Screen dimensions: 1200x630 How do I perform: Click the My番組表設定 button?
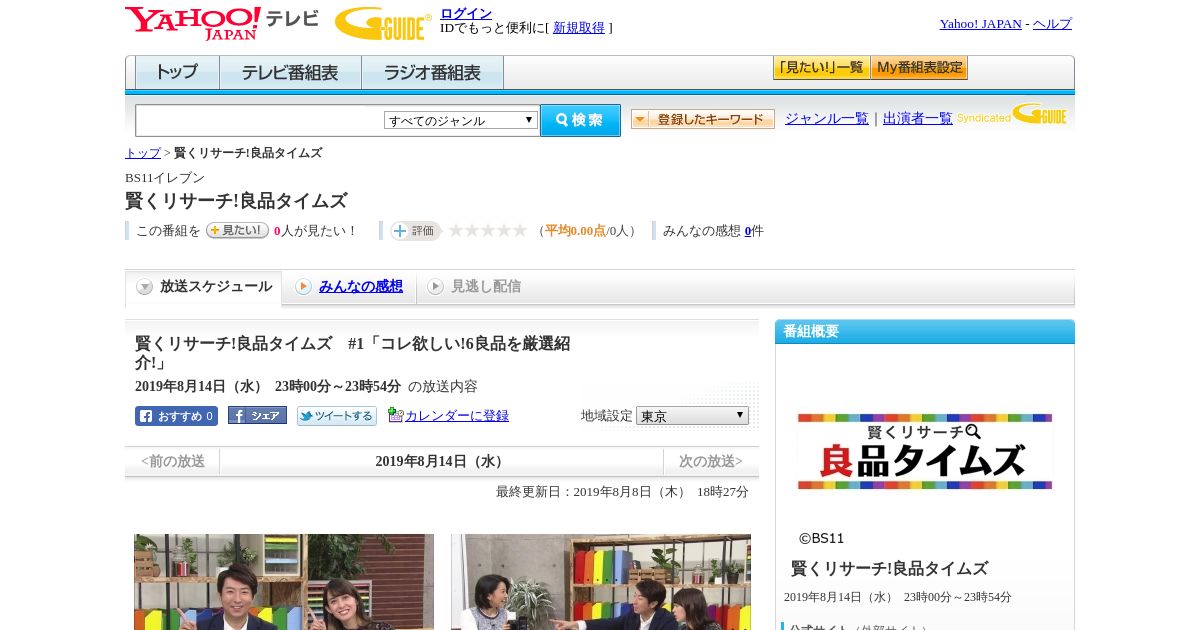click(919, 68)
